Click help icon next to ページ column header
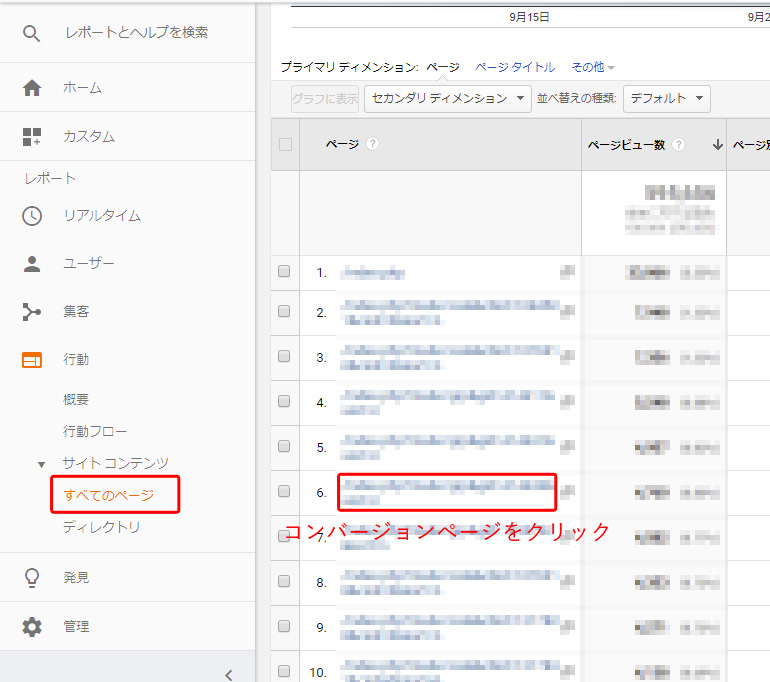The width and height of the screenshot is (770, 682). [373, 144]
